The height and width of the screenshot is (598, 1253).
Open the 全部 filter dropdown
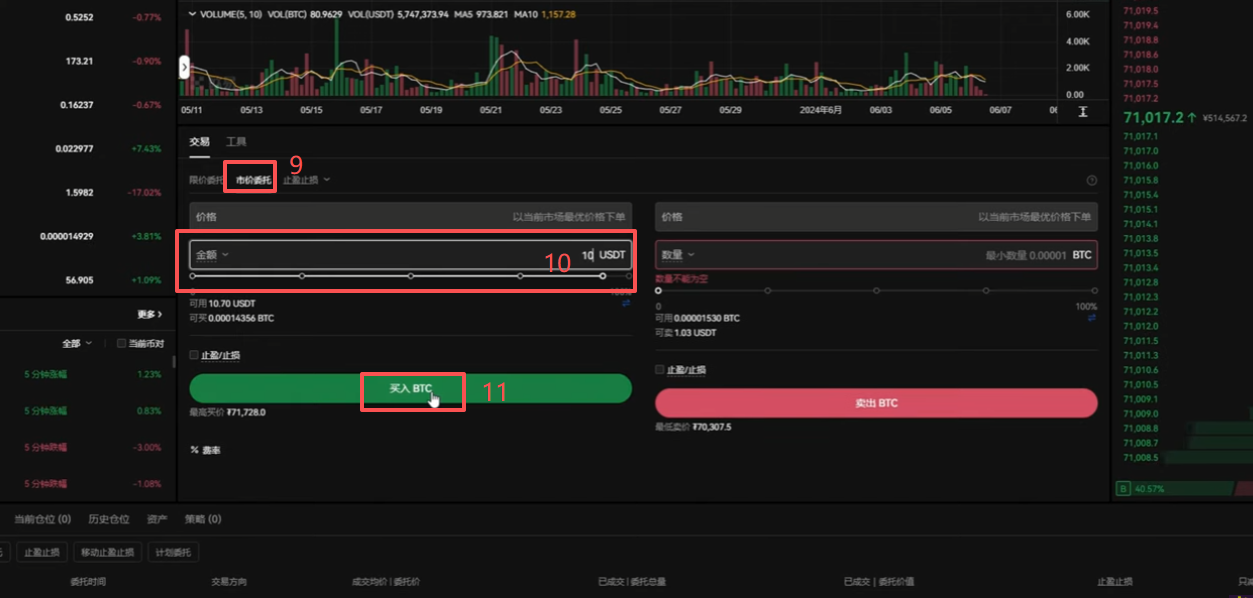[x=77, y=343]
